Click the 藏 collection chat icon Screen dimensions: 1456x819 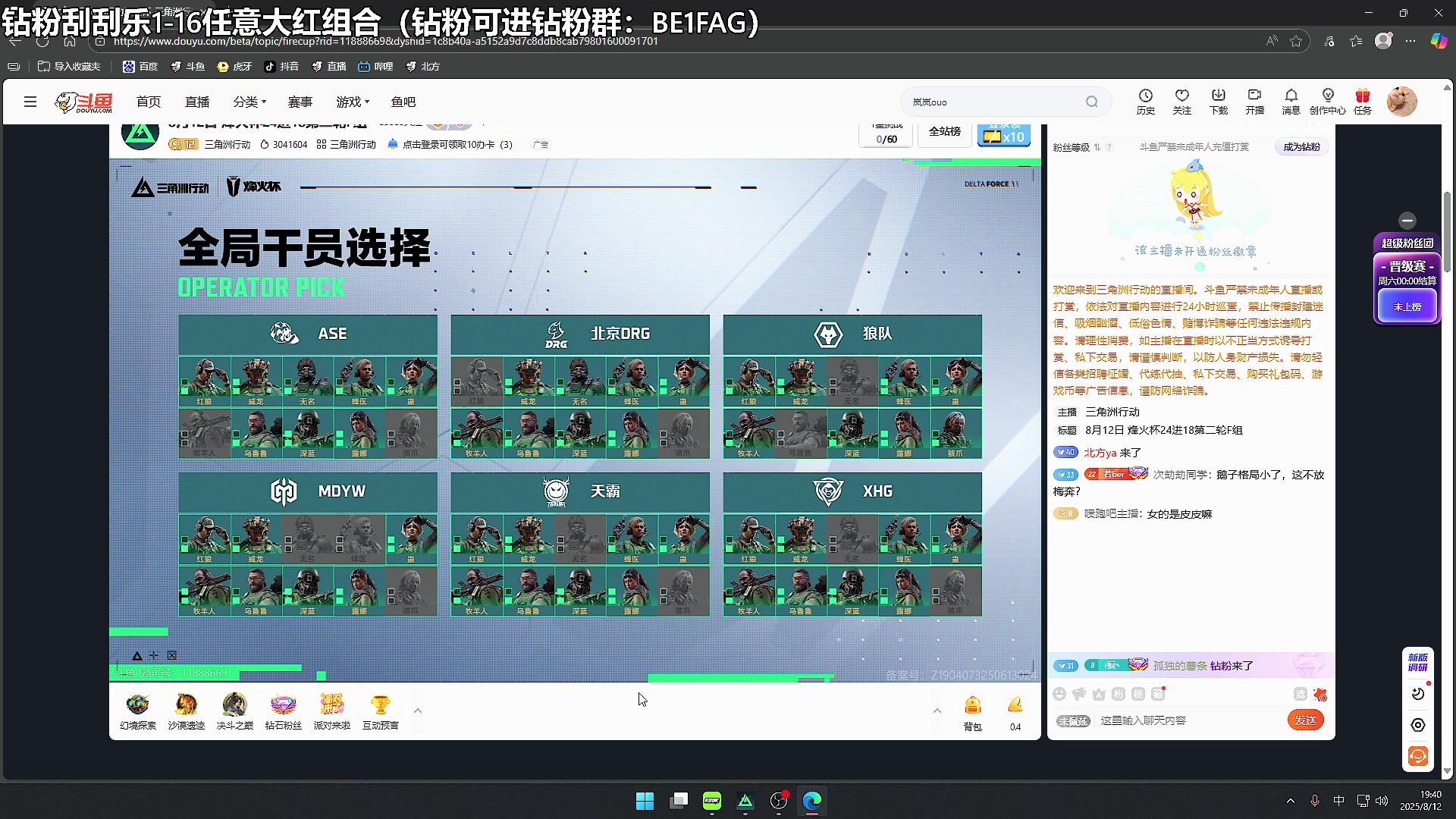pyautogui.click(x=1158, y=694)
